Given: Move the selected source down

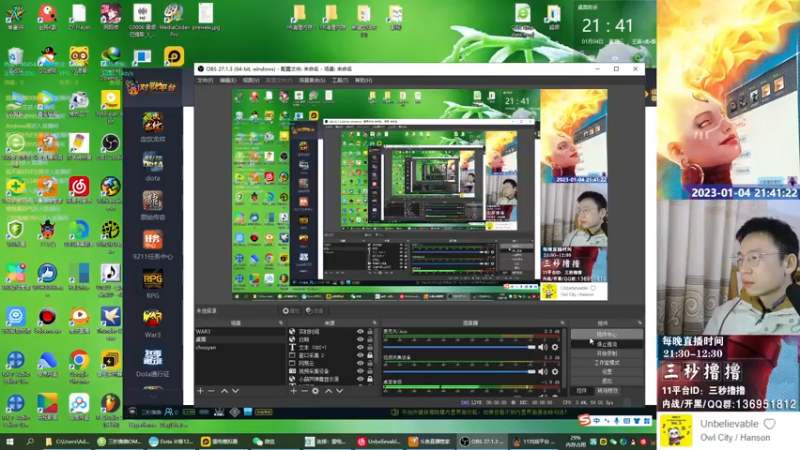Looking at the screenshot, I should (x=339, y=391).
